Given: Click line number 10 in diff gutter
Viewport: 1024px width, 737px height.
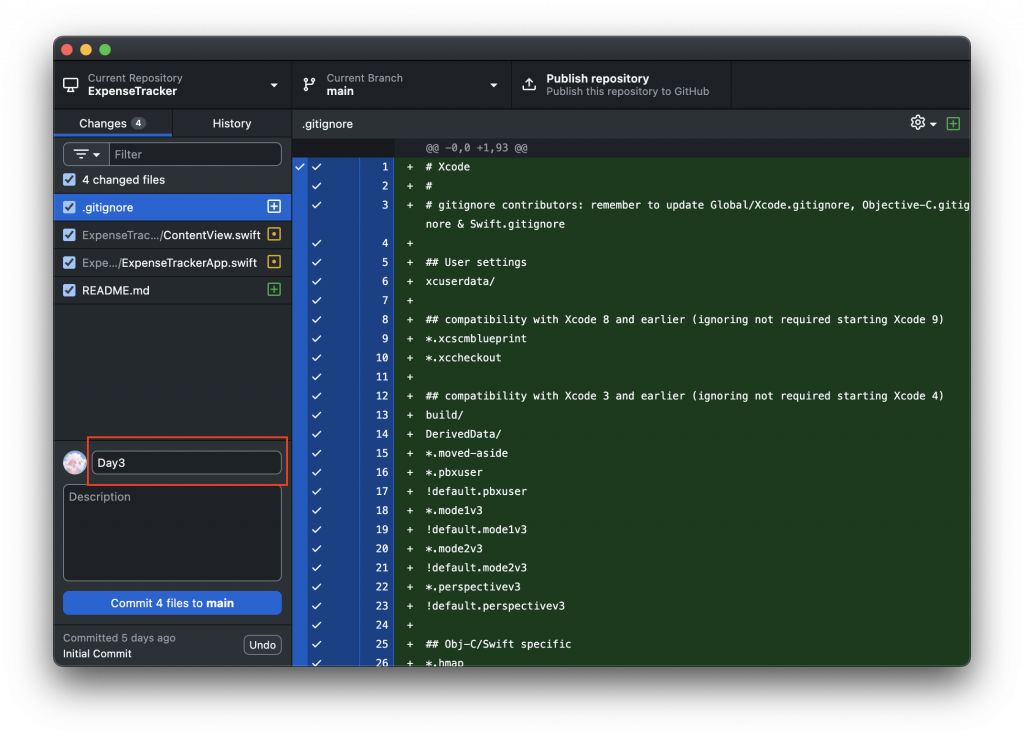Looking at the screenshot, I should pos(382,358).
